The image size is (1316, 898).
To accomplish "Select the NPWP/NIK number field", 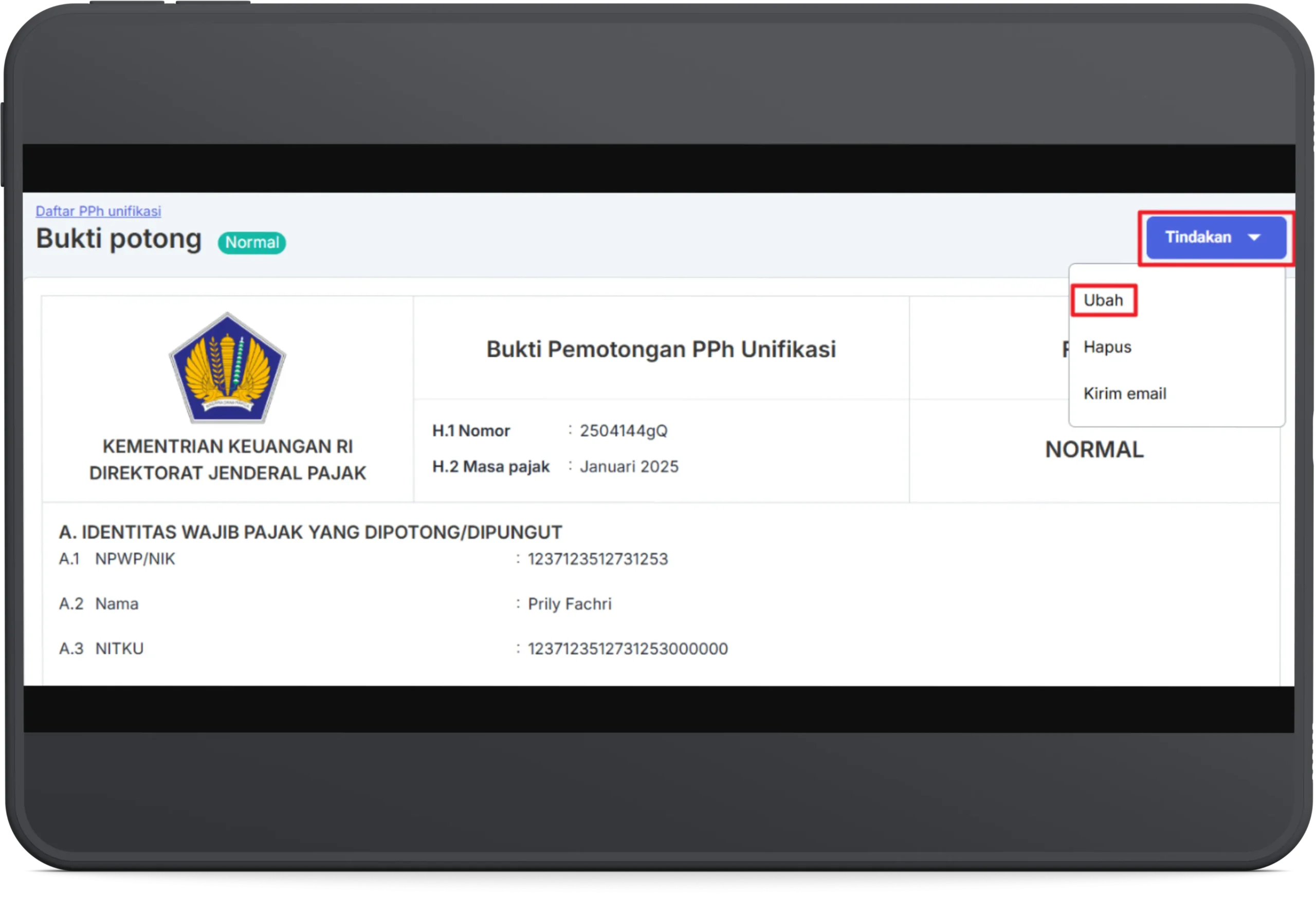I will pos(597,559).
